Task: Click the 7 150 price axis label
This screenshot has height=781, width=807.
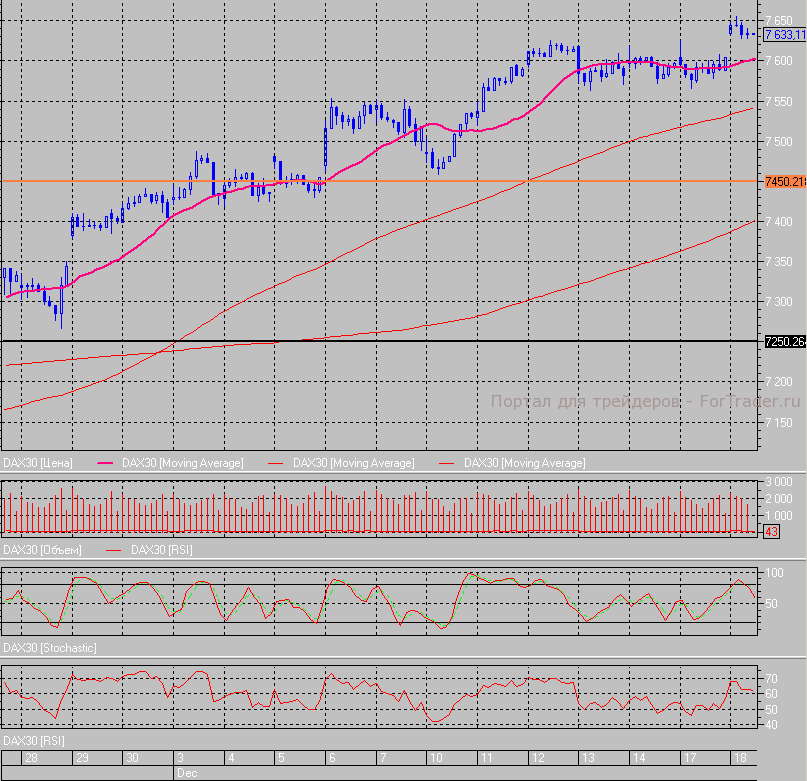Action: [779, 423]
